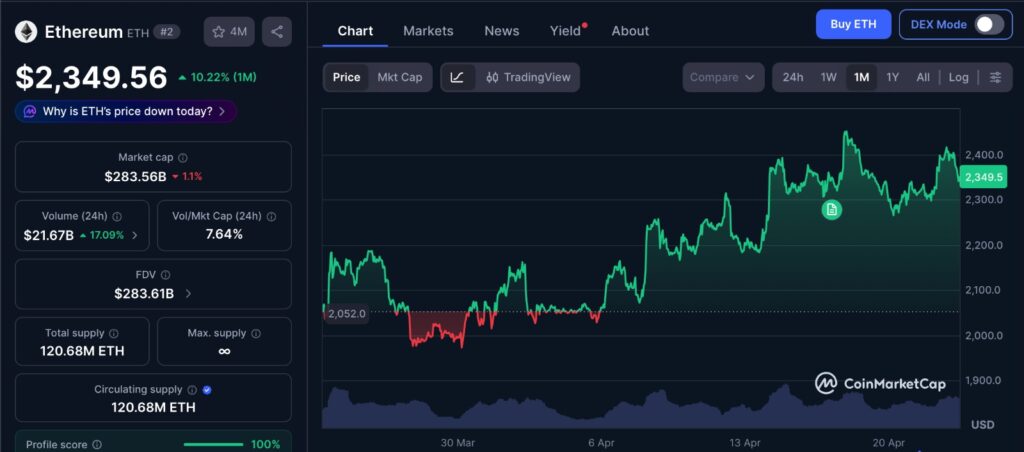Set chart range to 1Y
Screen dimensions: 1024x452
pos(893,77)
